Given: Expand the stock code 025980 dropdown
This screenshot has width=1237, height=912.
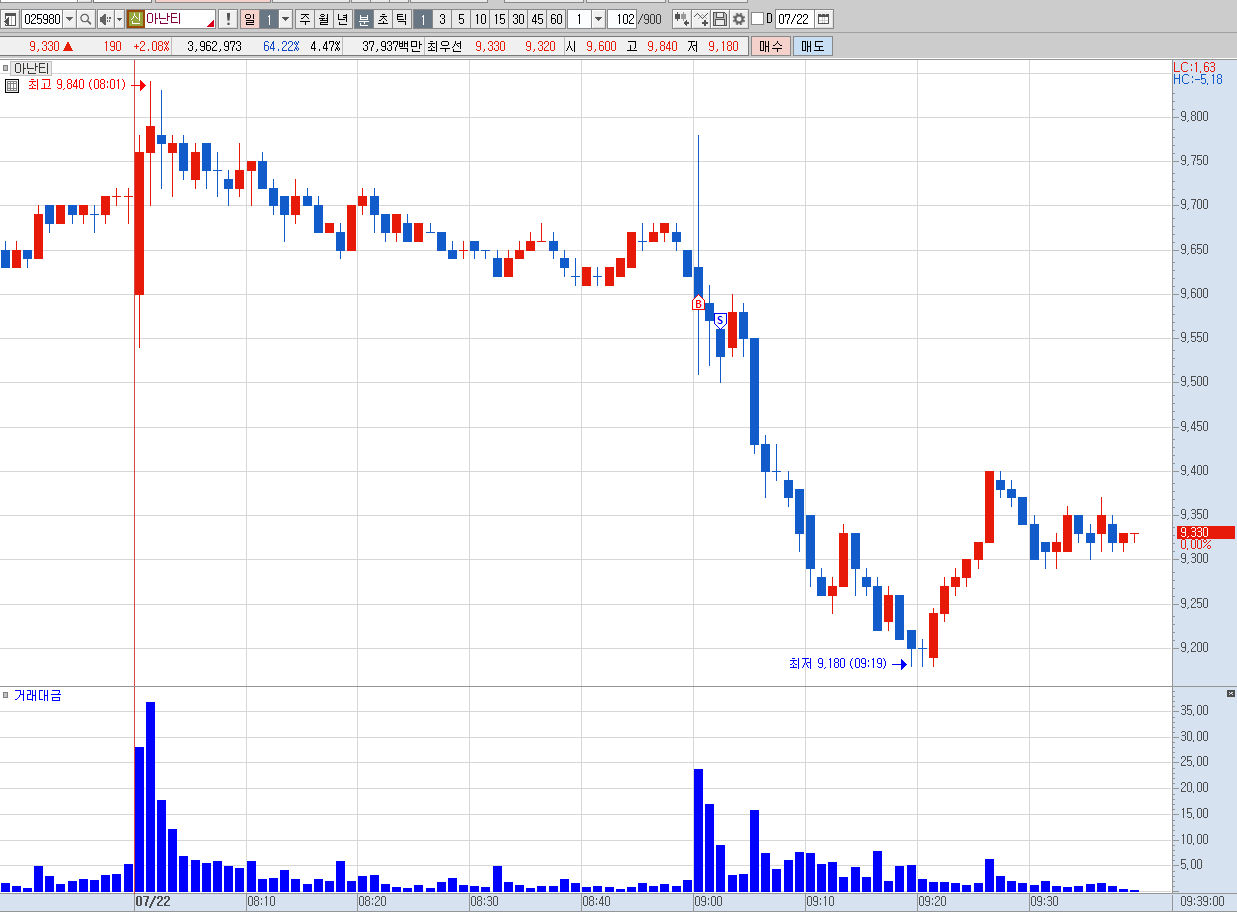Looking at the screenshot, I should (x=69, y=19).
